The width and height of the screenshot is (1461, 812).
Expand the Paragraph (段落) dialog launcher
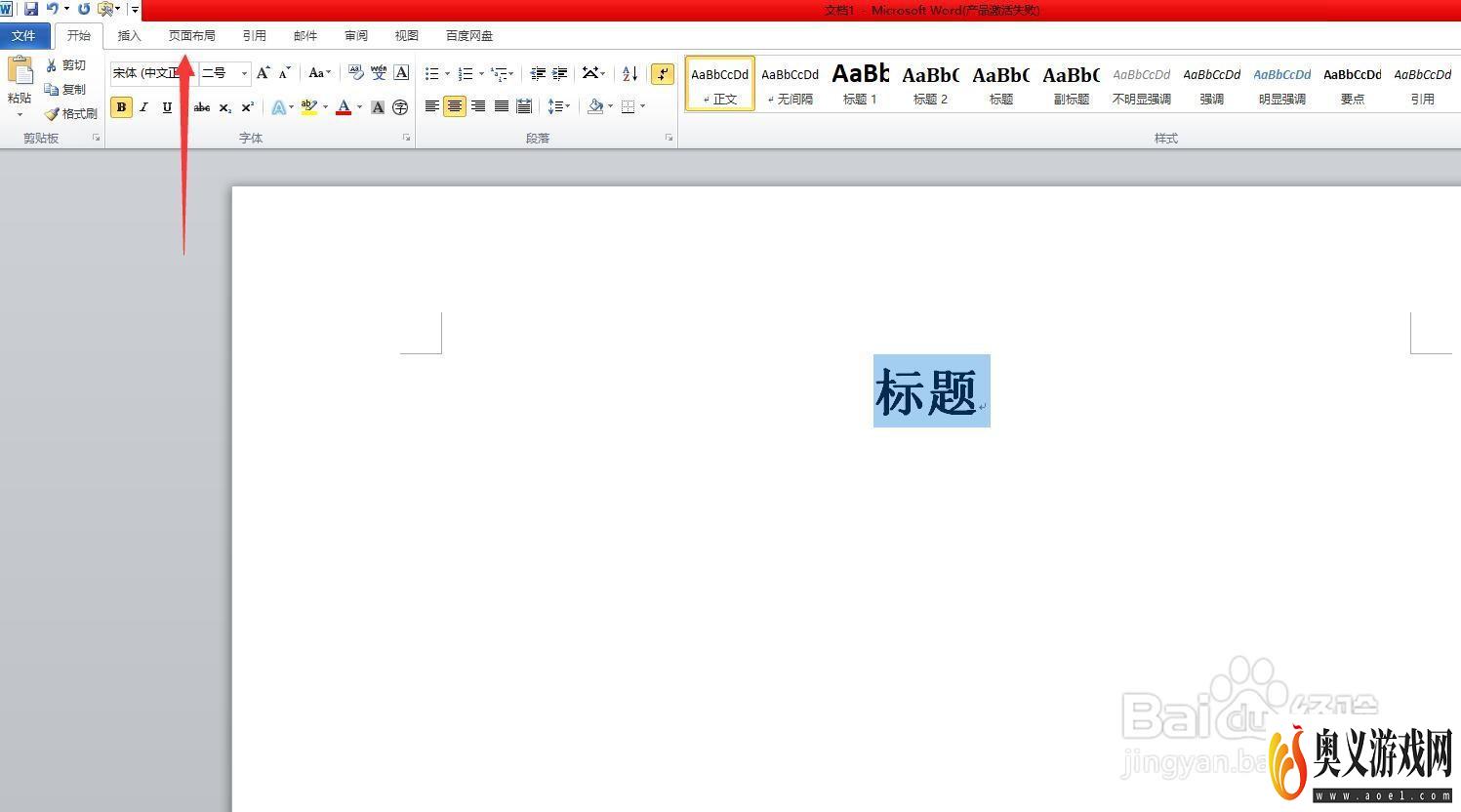669,139
